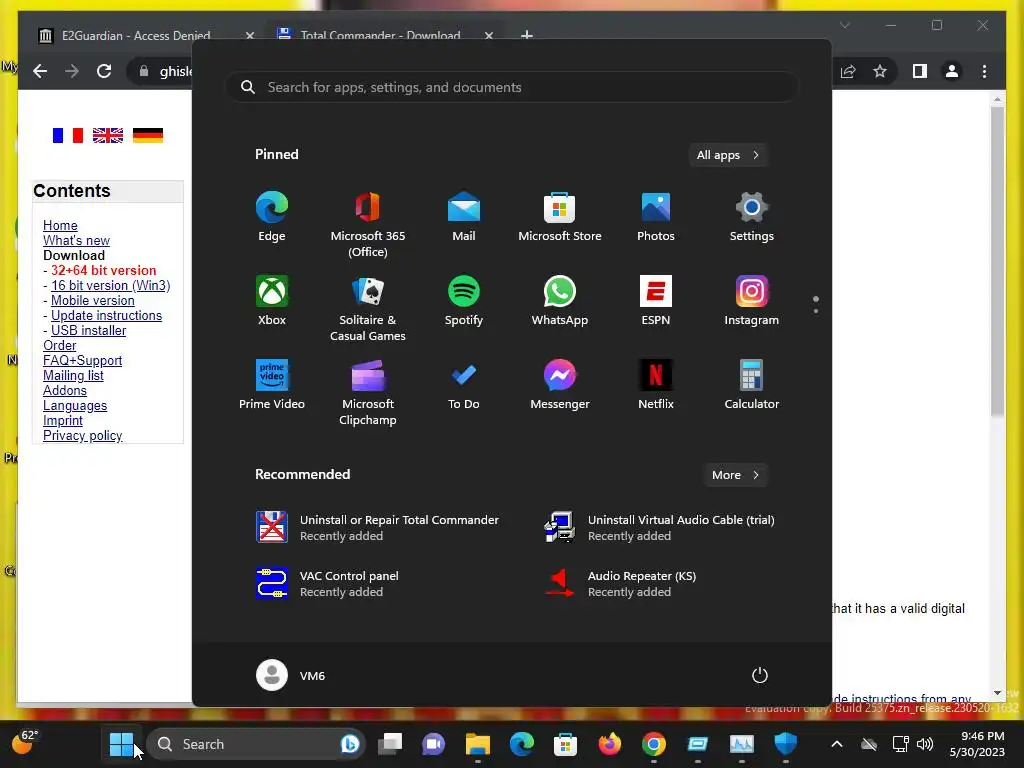
Task: Launch Spotify from pinned apps
Action: pos(464,300)
